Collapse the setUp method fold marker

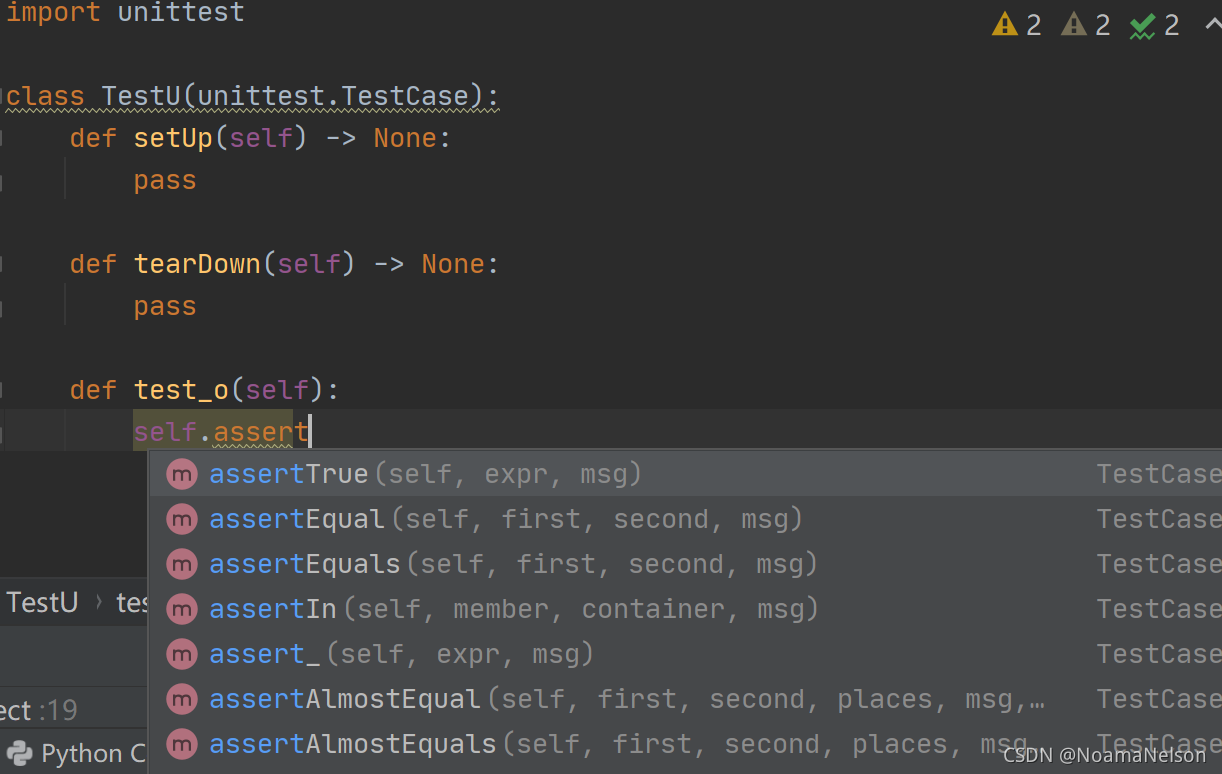coord(3,138)
